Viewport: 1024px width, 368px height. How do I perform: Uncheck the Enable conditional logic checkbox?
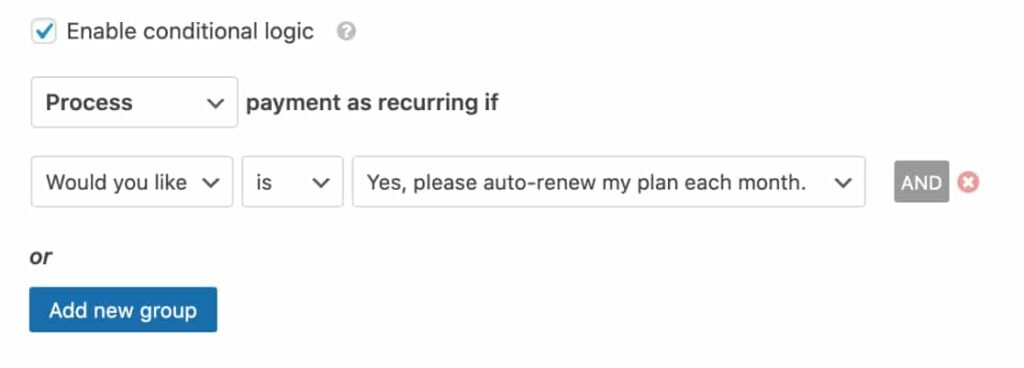[44, 31]
